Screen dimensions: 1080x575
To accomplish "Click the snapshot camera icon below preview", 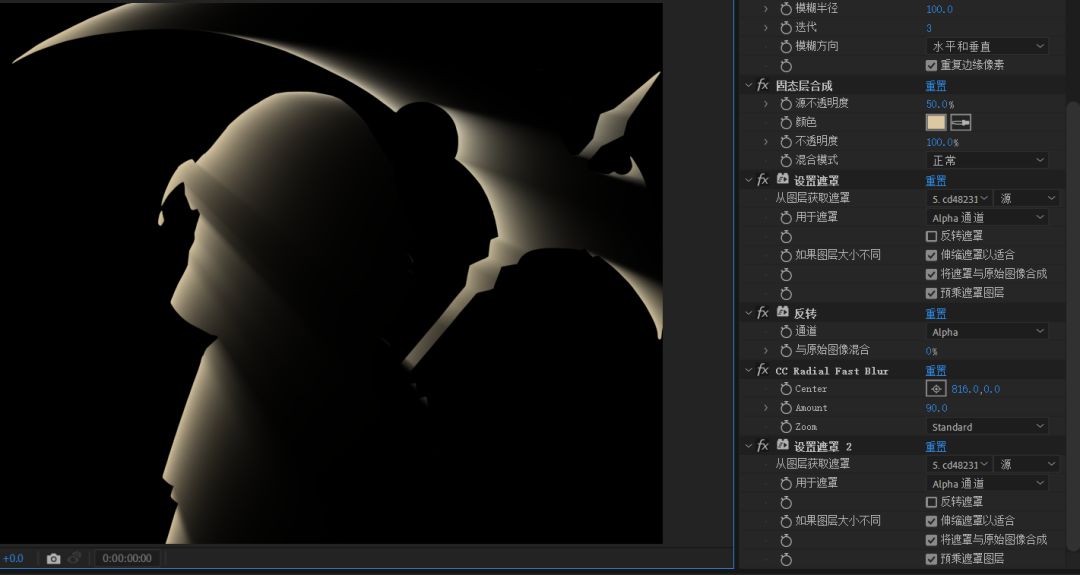I will tap(54, 558).
